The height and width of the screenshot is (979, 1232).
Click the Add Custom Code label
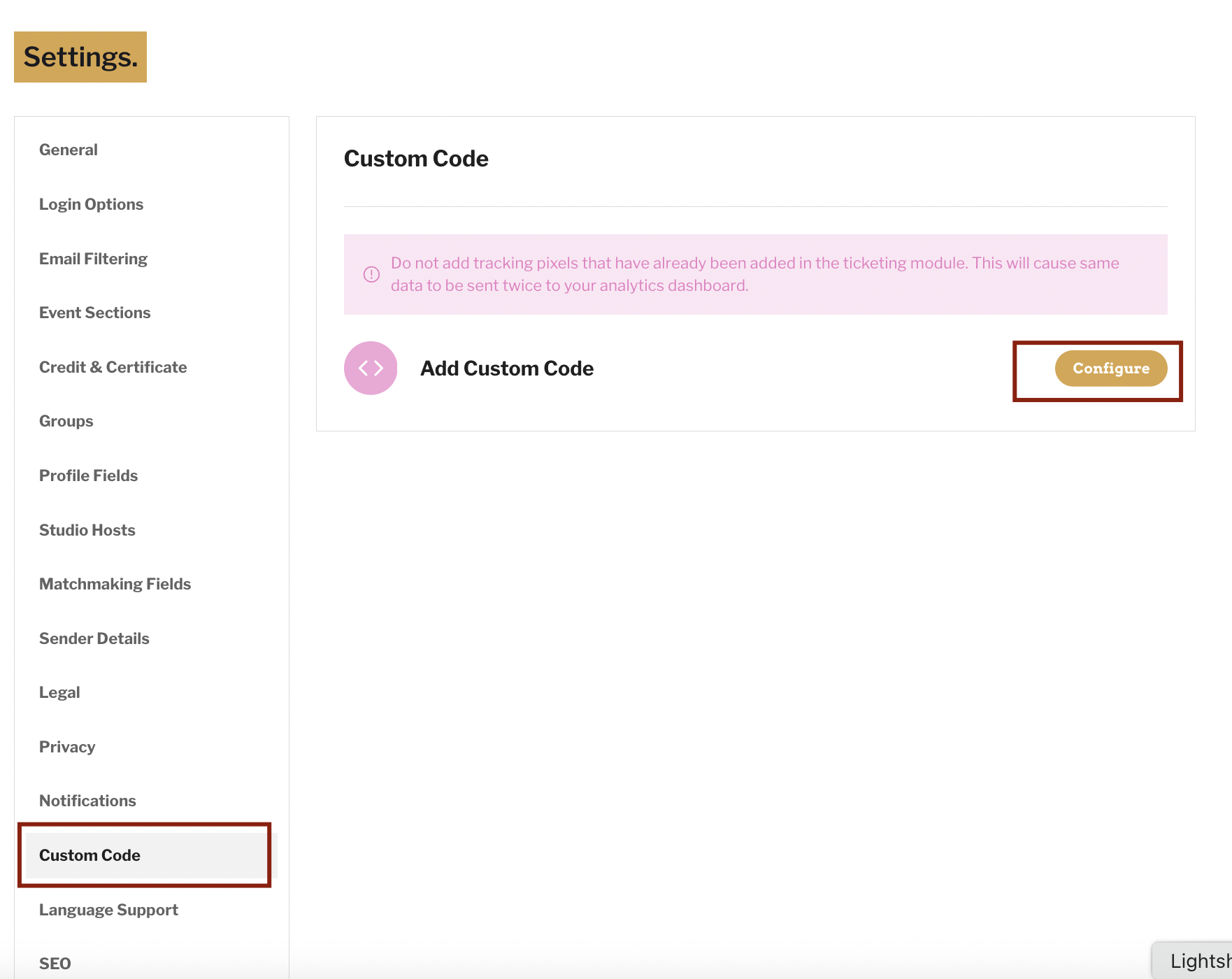coord(507,369)
